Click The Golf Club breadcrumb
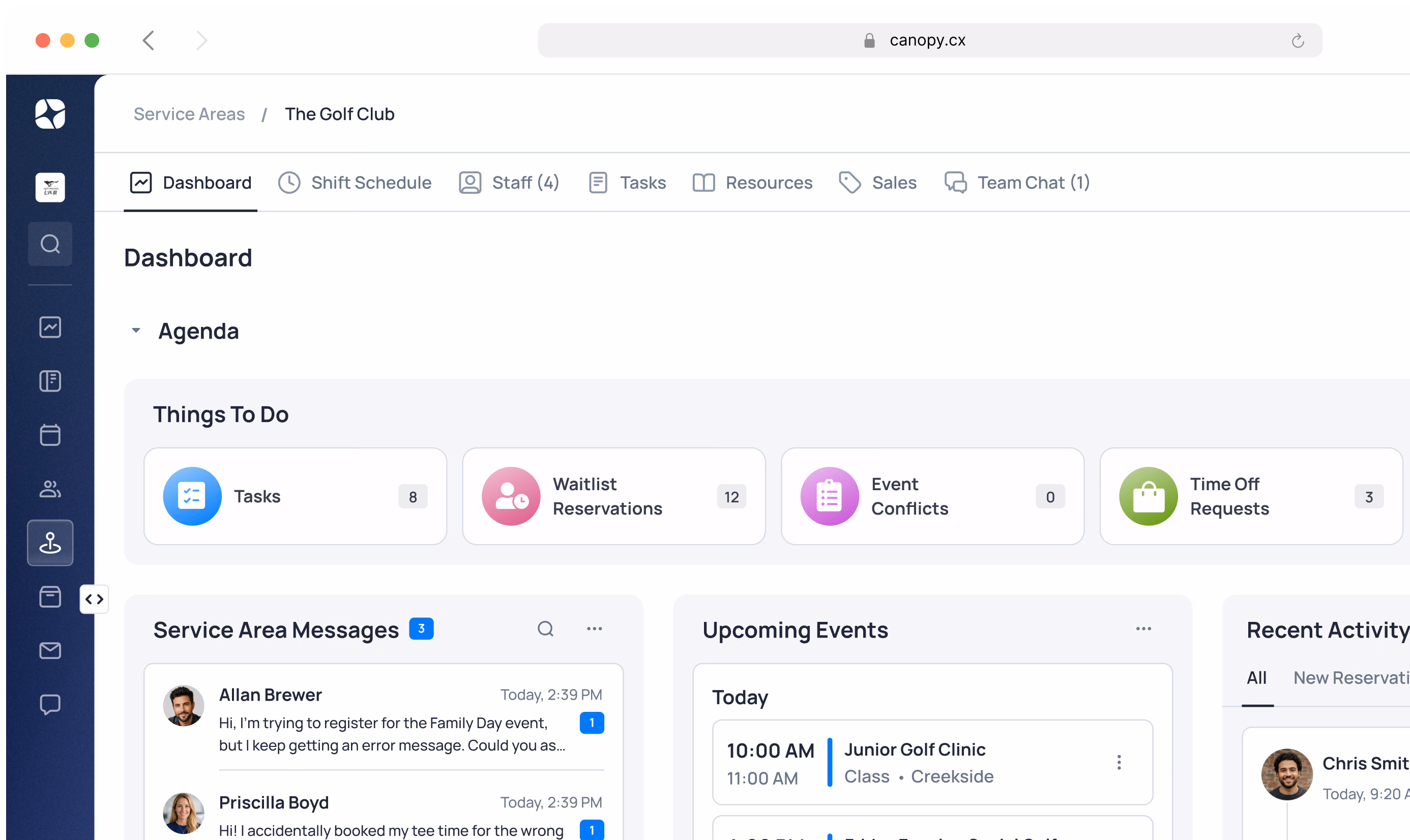 340,114
